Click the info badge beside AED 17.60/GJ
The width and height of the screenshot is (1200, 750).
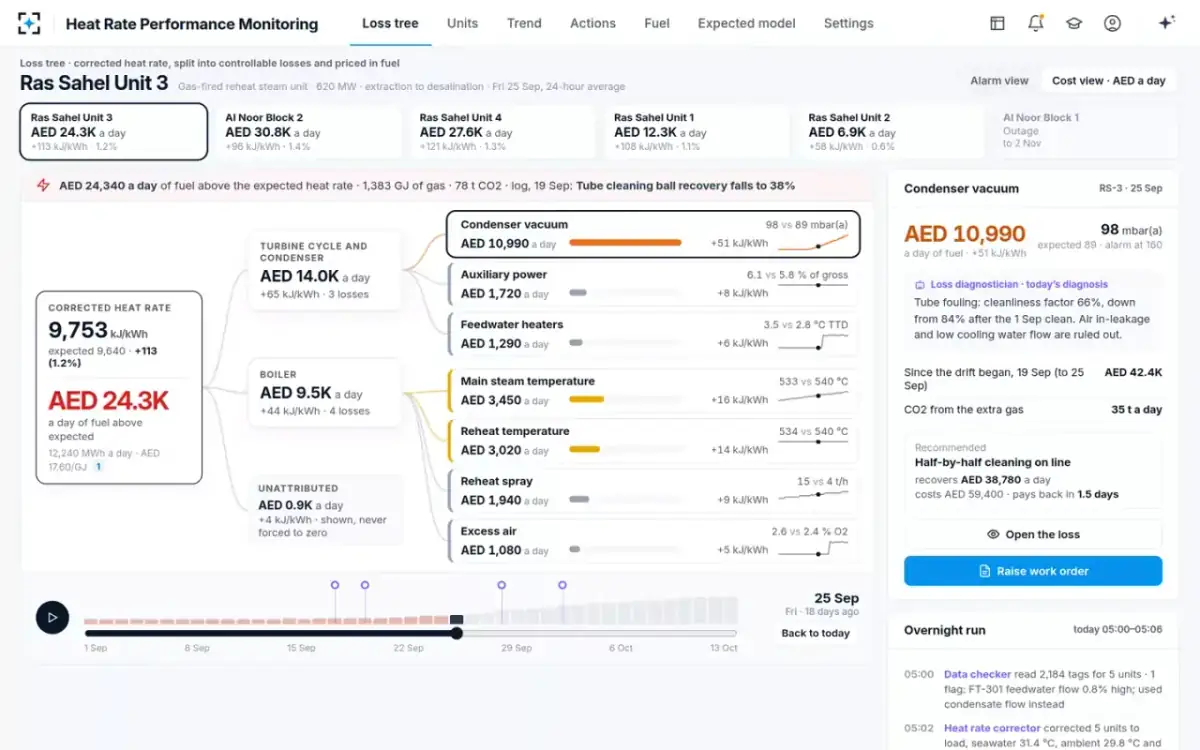pyautogui.click(x=98, y=466)
